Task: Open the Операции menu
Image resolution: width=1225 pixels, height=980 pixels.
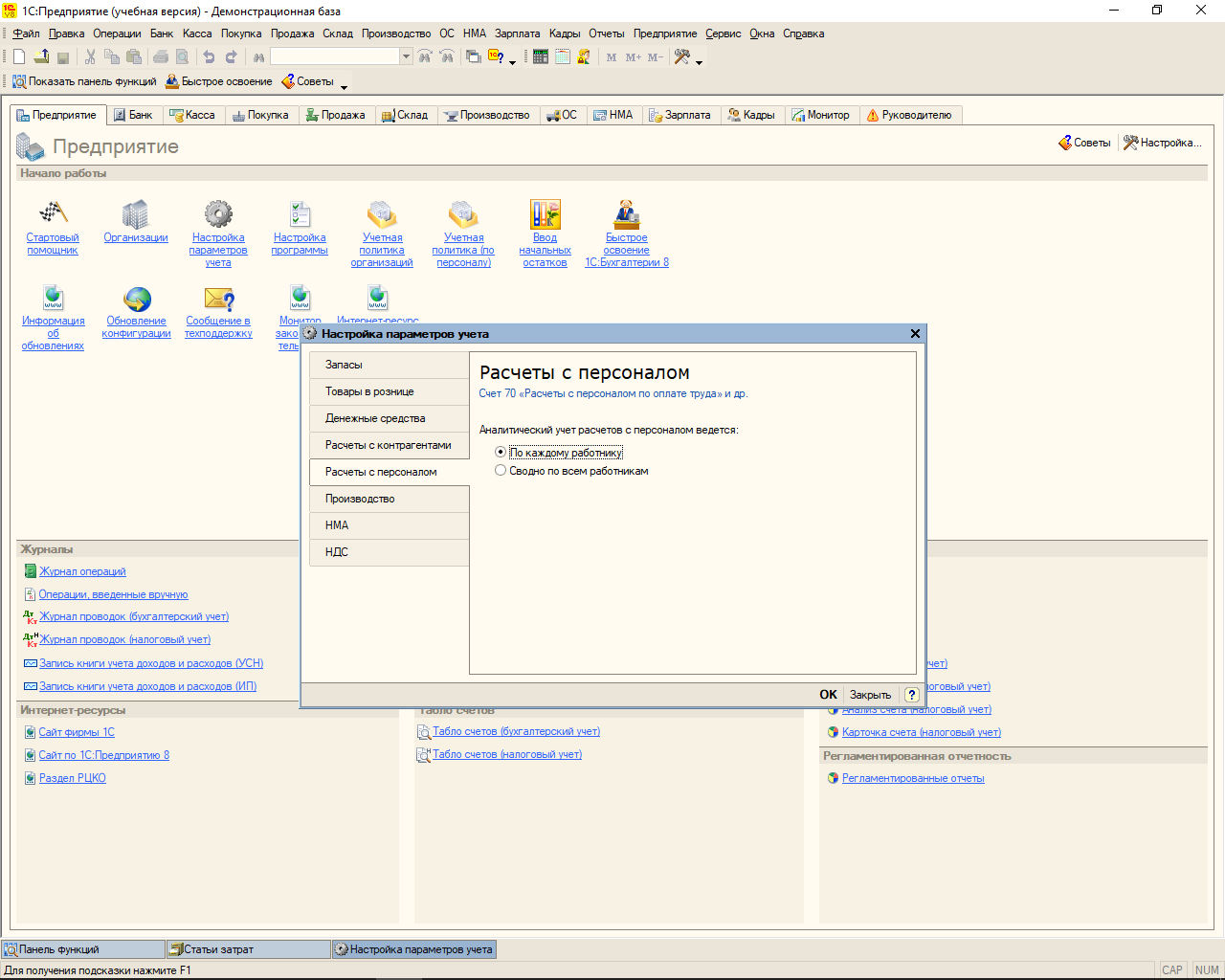Action: (x=117, y=33)
